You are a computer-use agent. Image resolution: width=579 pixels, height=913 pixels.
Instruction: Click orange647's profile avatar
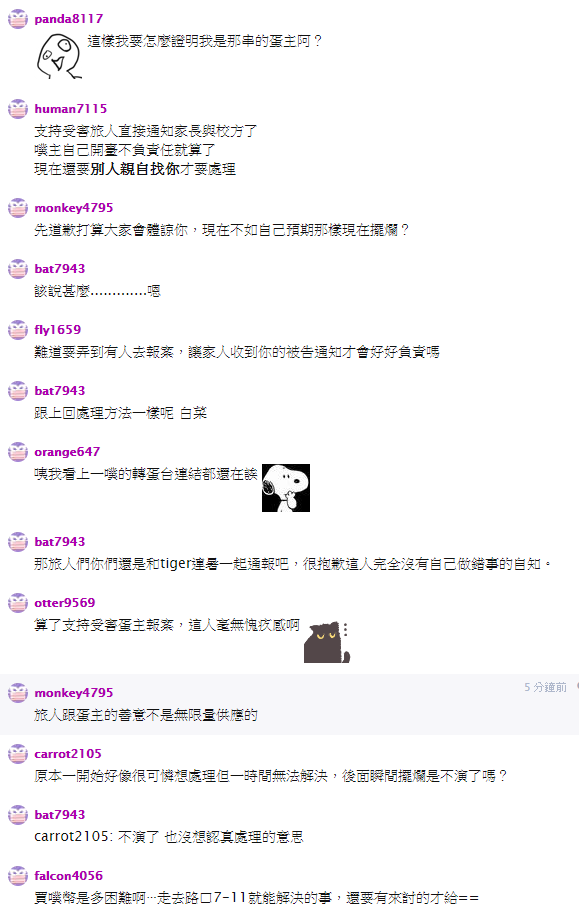coord(17,452)
